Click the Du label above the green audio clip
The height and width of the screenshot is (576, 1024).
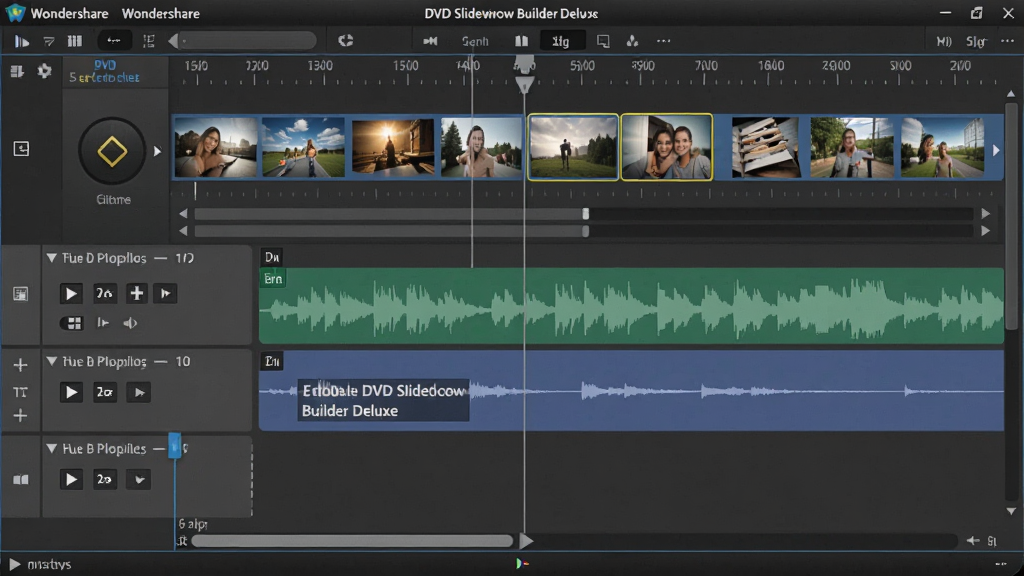coord(272,257)
